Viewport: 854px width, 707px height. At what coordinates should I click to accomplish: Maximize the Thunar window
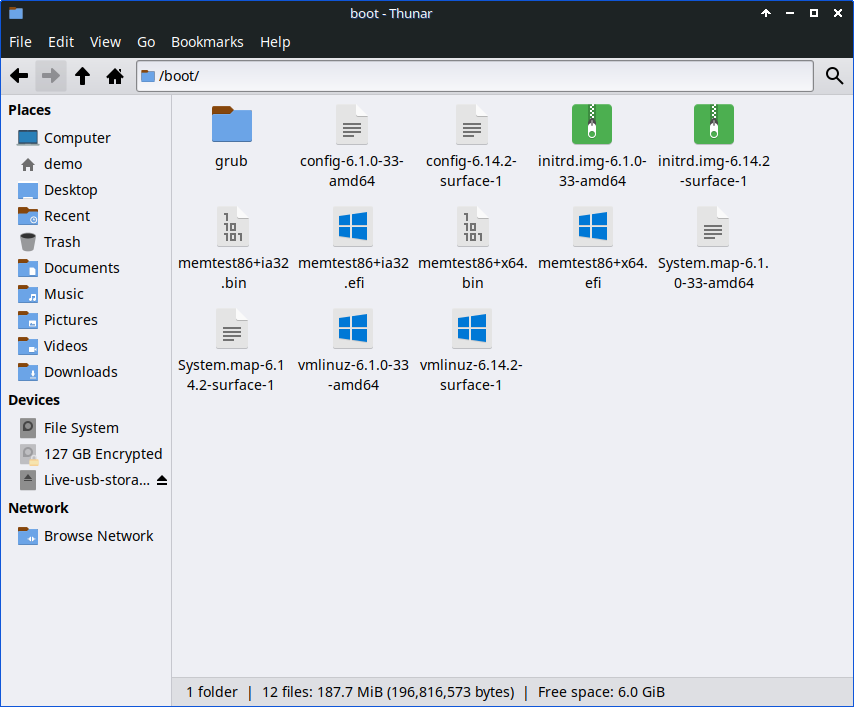coord(814,13)
